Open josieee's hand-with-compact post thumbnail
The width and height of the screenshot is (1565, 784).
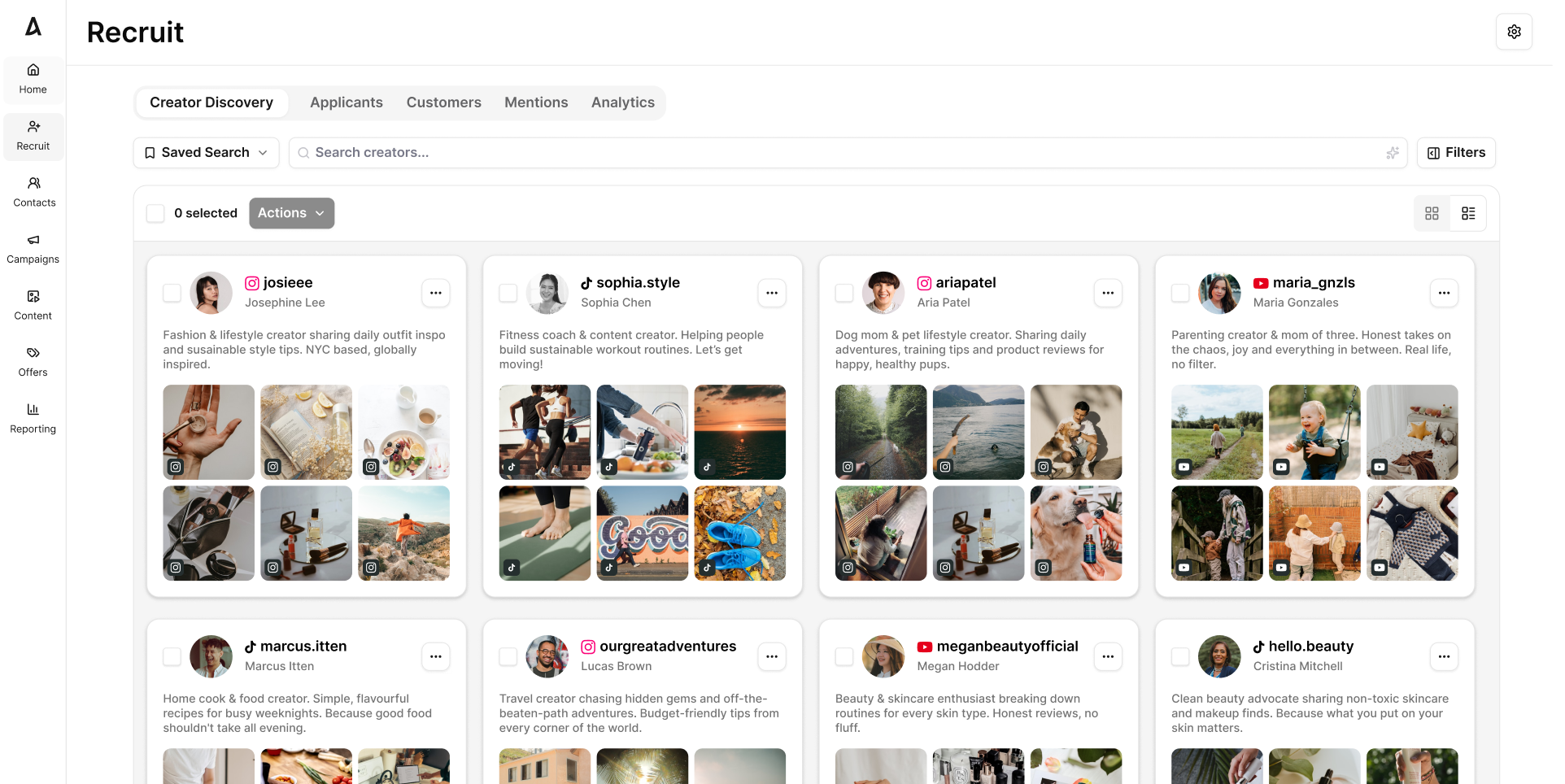click(208, 432)
